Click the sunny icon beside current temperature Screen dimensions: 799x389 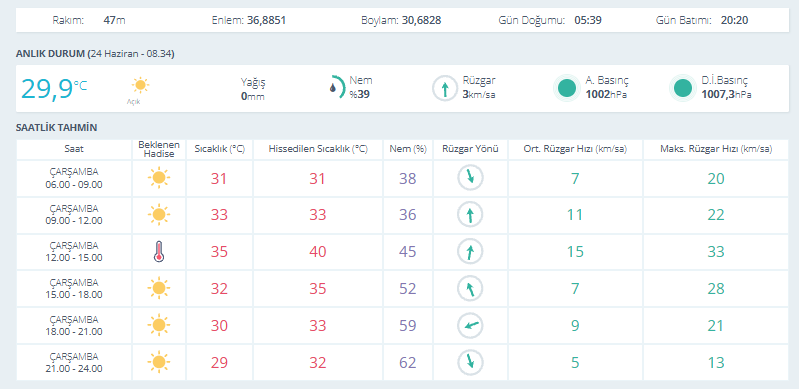tap(140, 85)
